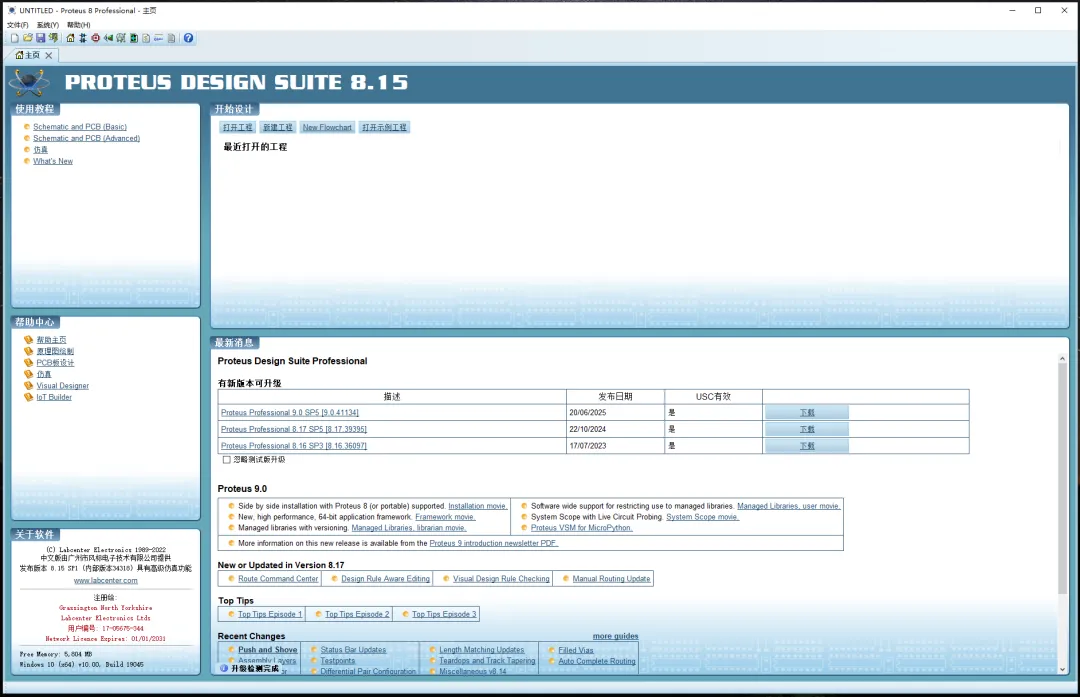1080x697 pixels.
Task: Click the 新建工程 button
Action: pyautogui.click(x=278, y=127)
